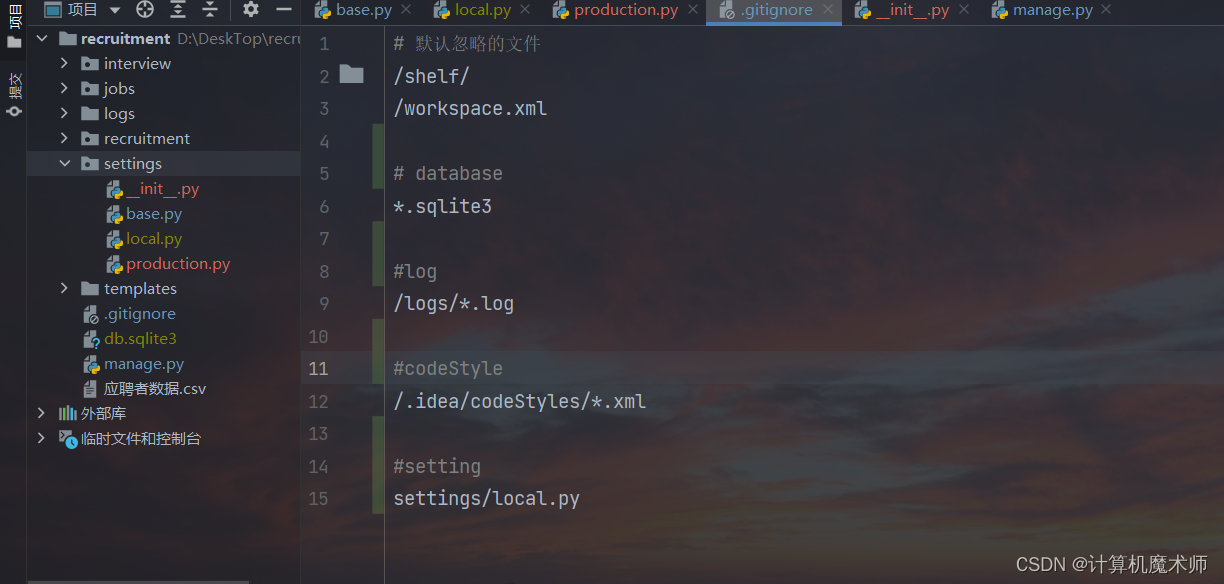Viewport: 1224px width, 584px height.
Task: Close the manage.py tab
Action: (x=1106, y=10)
